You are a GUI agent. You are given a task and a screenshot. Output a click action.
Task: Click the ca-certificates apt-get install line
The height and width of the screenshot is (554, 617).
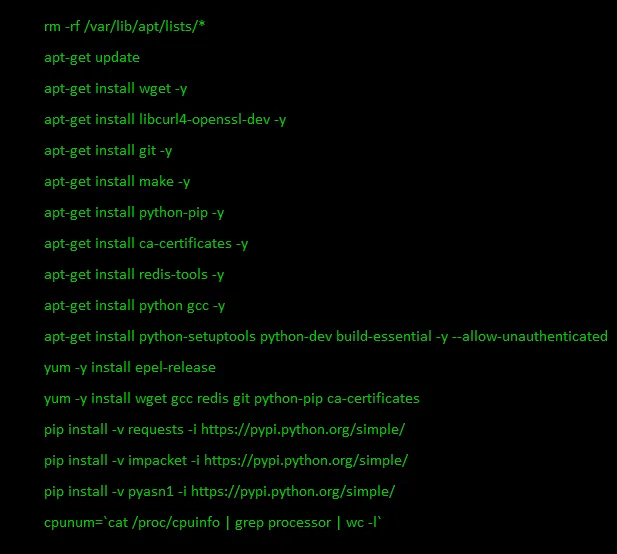(x=146, y=244)
